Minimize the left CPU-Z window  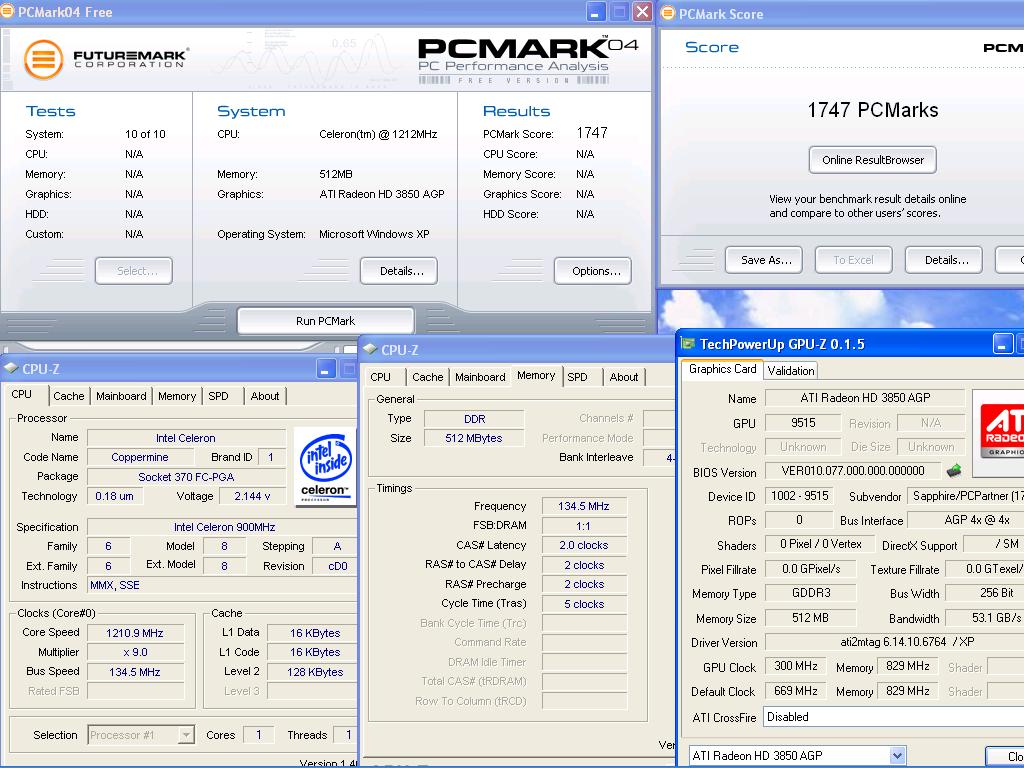point(327,369)
